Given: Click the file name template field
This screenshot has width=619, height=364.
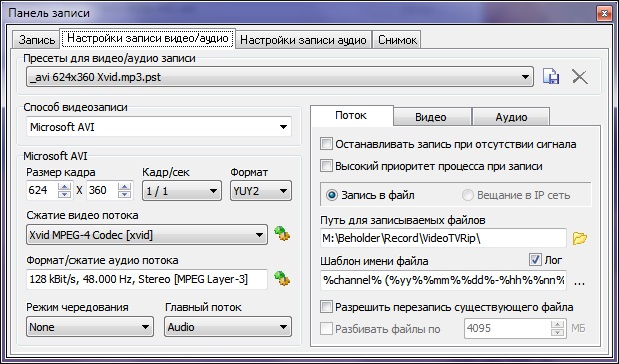Looking at the screenshot, I should (443, 280).
